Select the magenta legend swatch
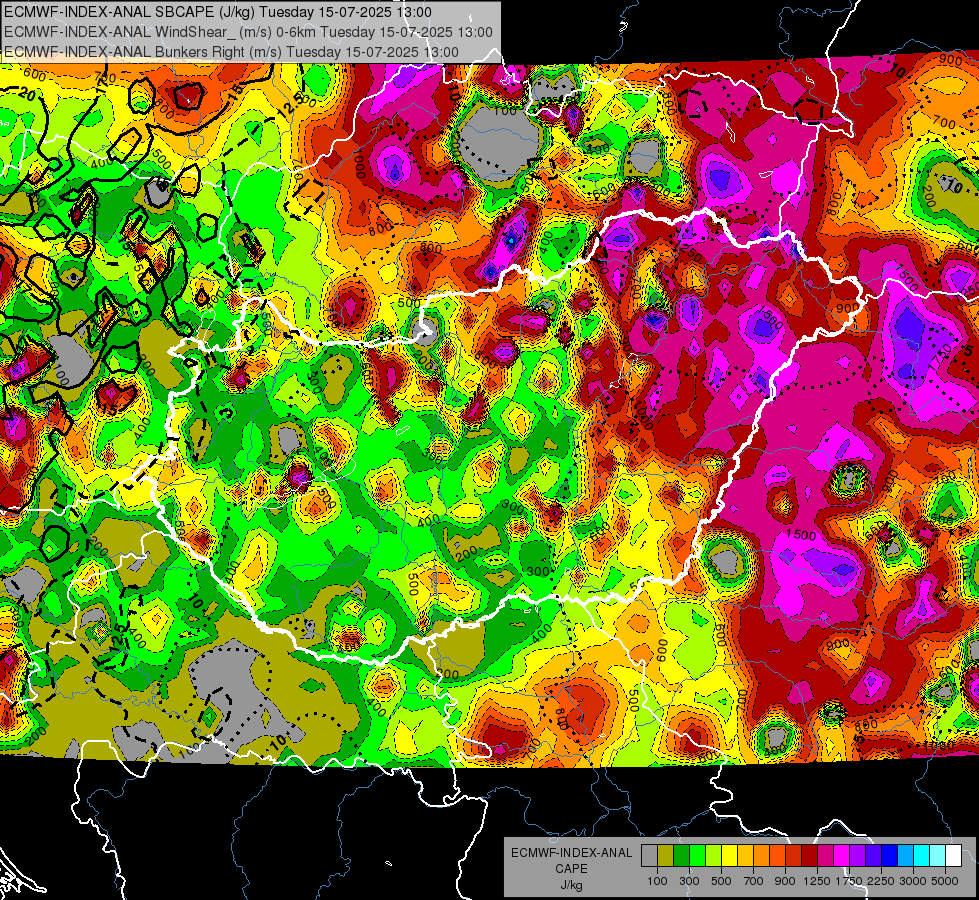Image resolution: width=979 pixels, height=900 pixels. click(842, 855)
